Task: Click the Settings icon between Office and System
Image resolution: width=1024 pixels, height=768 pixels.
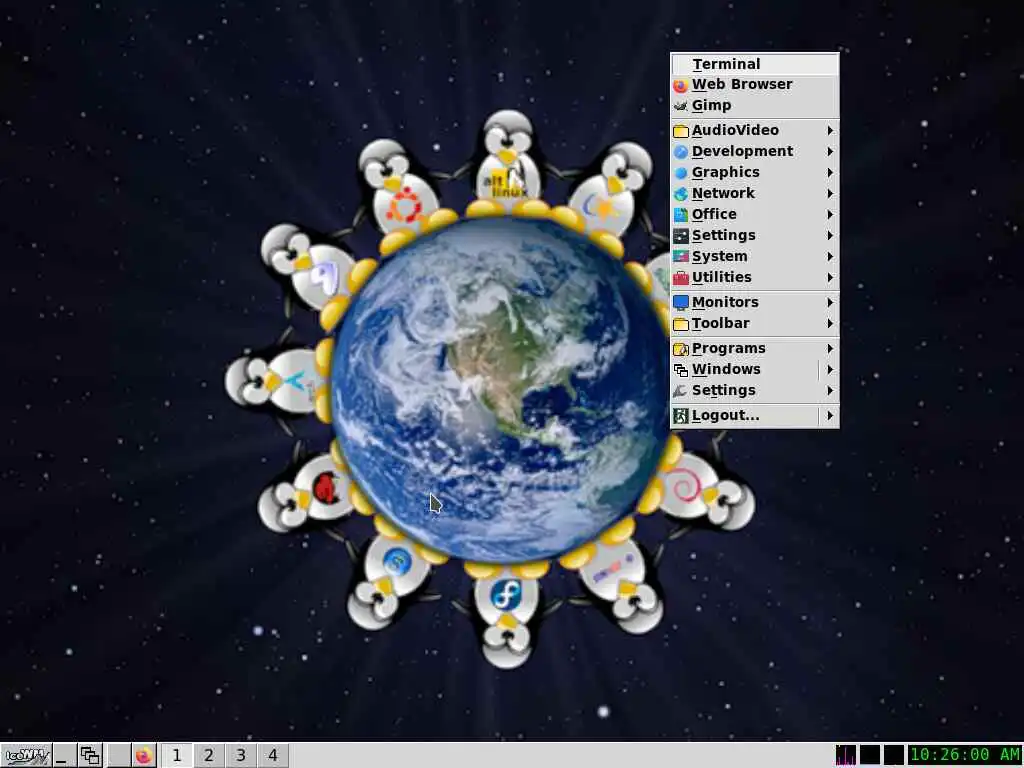Action: click(x=680, y=235)
